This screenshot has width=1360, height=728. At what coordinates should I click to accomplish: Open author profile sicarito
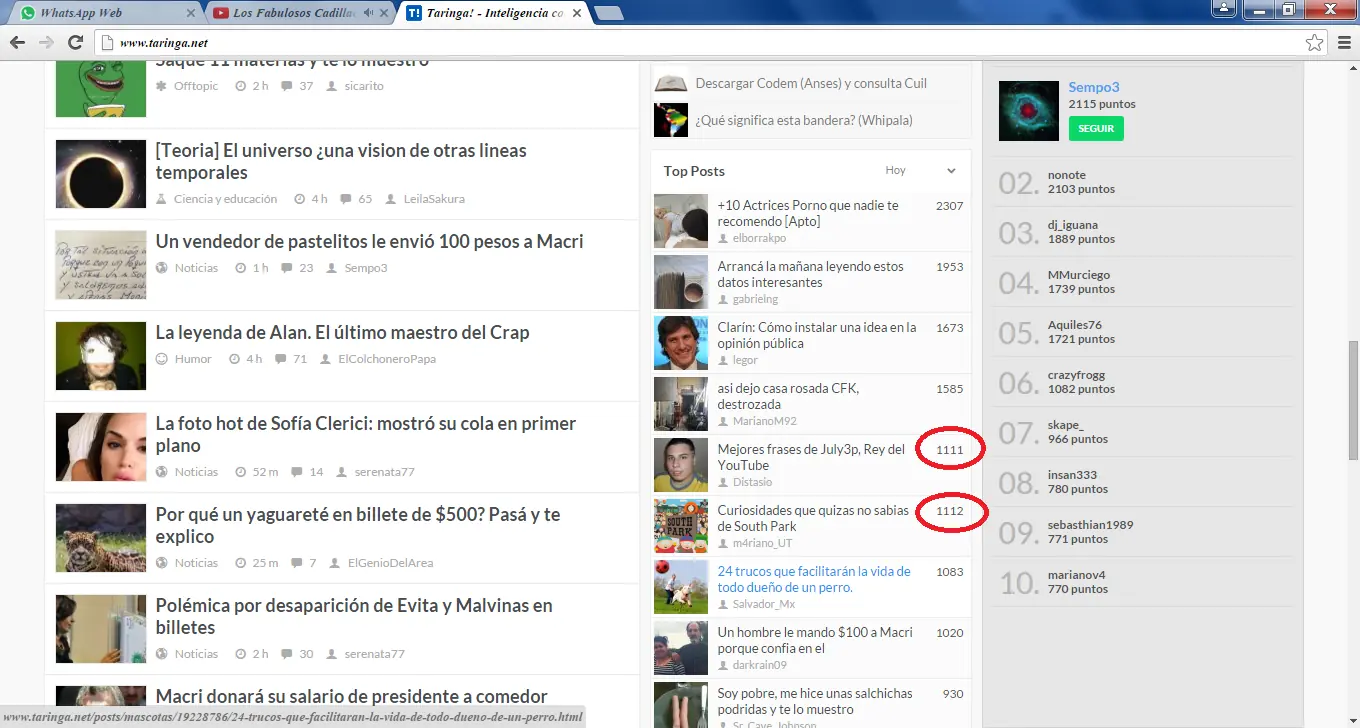(x=364, y=86)
